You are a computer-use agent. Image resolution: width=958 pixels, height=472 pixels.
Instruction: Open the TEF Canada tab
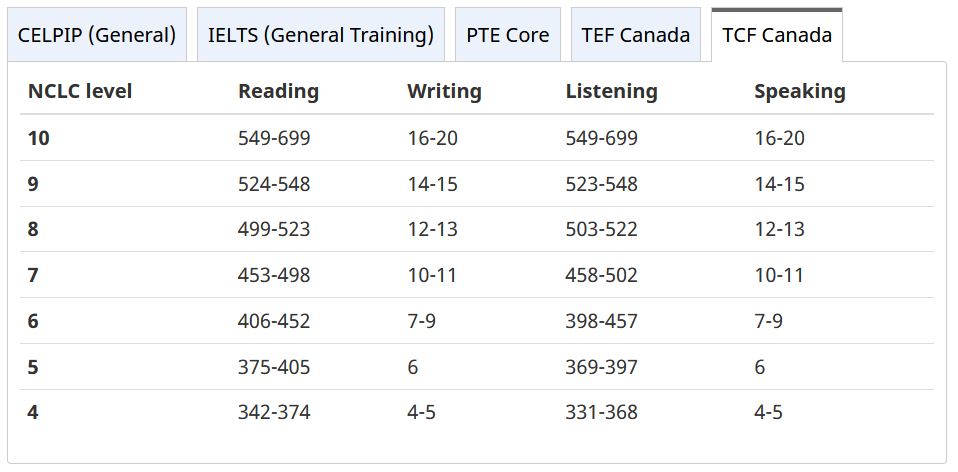636,35
